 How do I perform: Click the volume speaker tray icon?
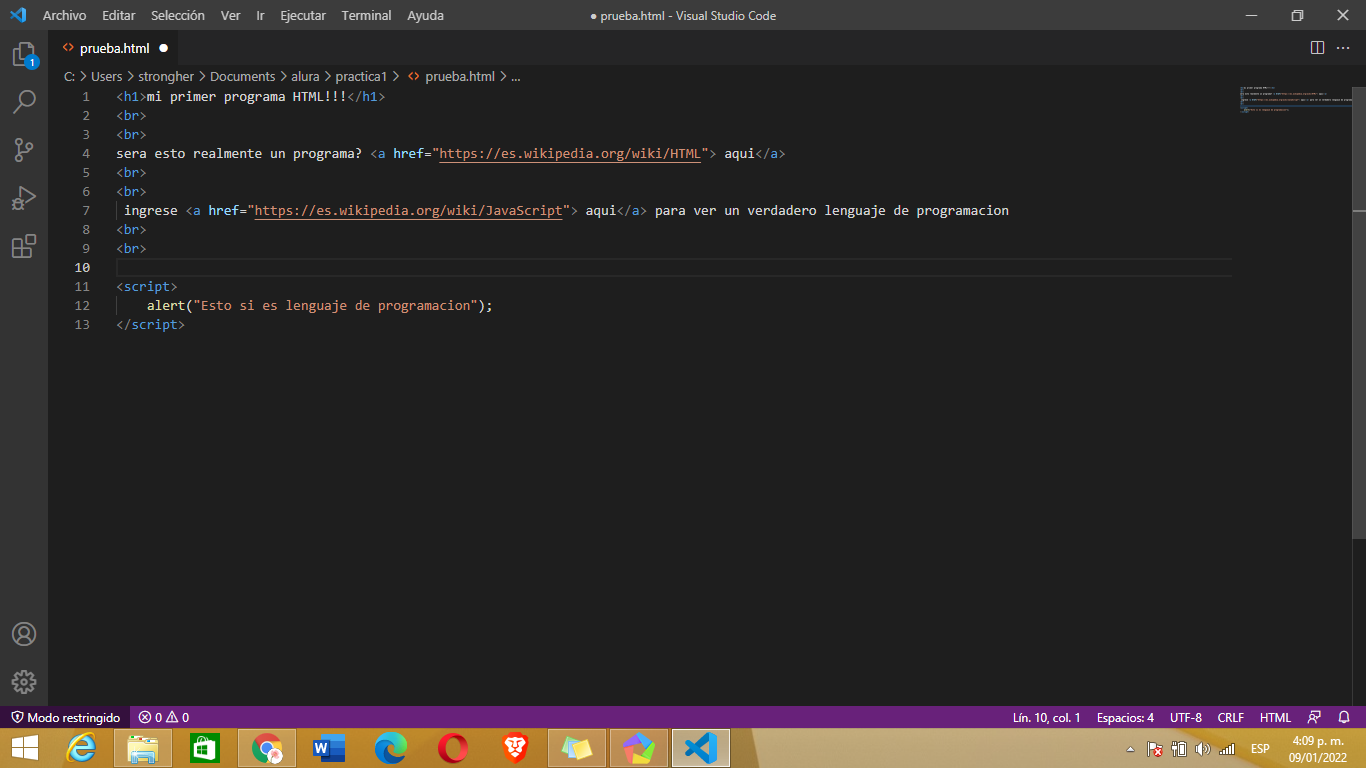coord(1202,749)
